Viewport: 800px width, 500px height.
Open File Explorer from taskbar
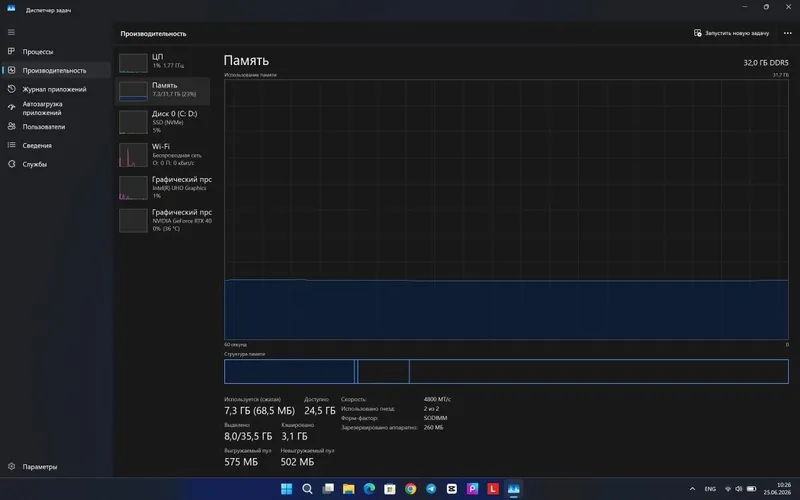point(348,489)
